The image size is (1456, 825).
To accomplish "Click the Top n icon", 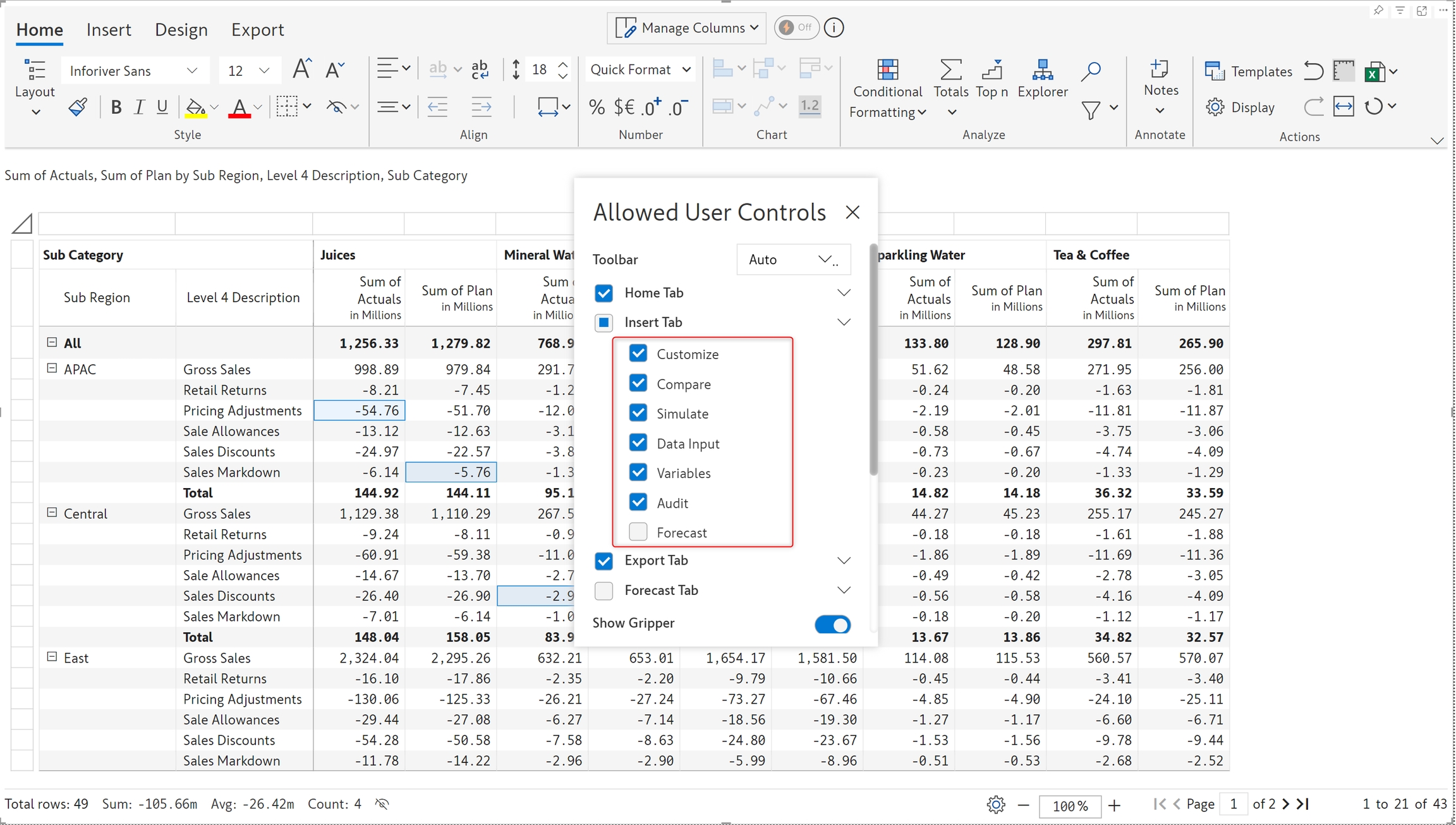I will click(992, 71).
